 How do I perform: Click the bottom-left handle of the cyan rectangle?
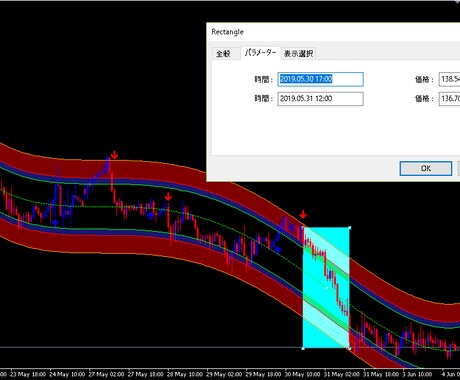click(x=303, y=348)
